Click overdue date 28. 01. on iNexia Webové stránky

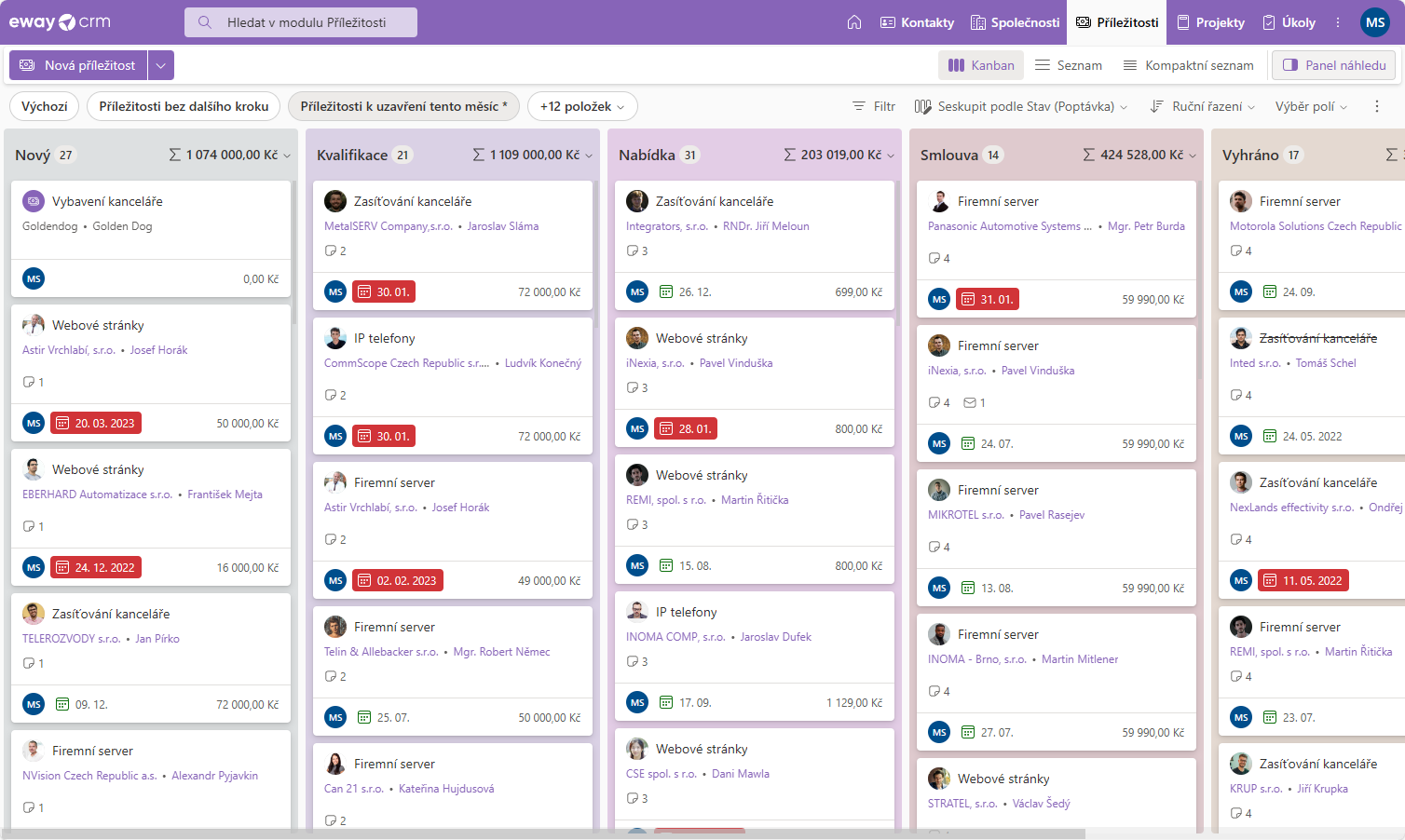click(686, 428)
